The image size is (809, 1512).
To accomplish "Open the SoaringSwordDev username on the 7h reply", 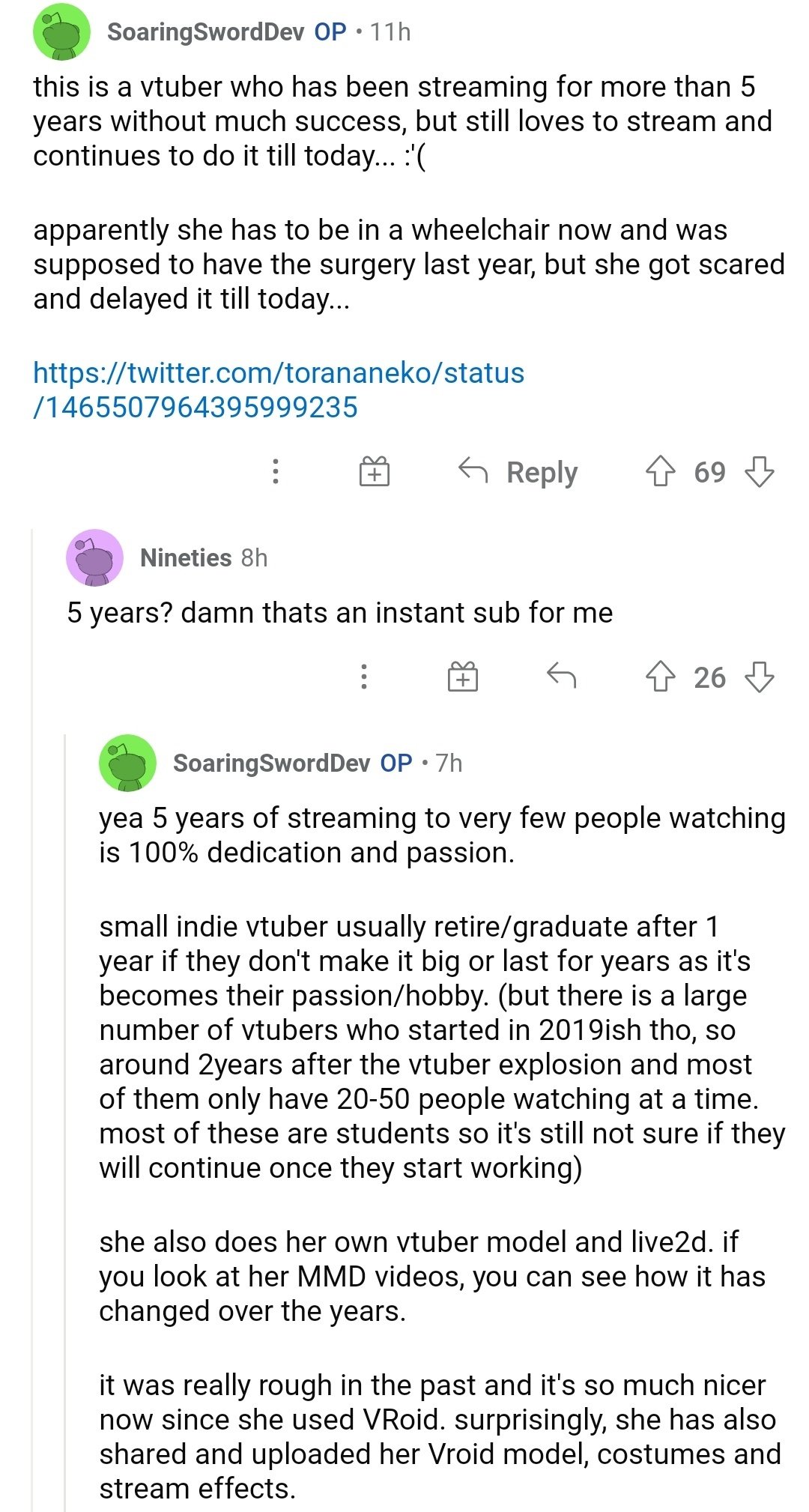I will [x=271, y=763].
